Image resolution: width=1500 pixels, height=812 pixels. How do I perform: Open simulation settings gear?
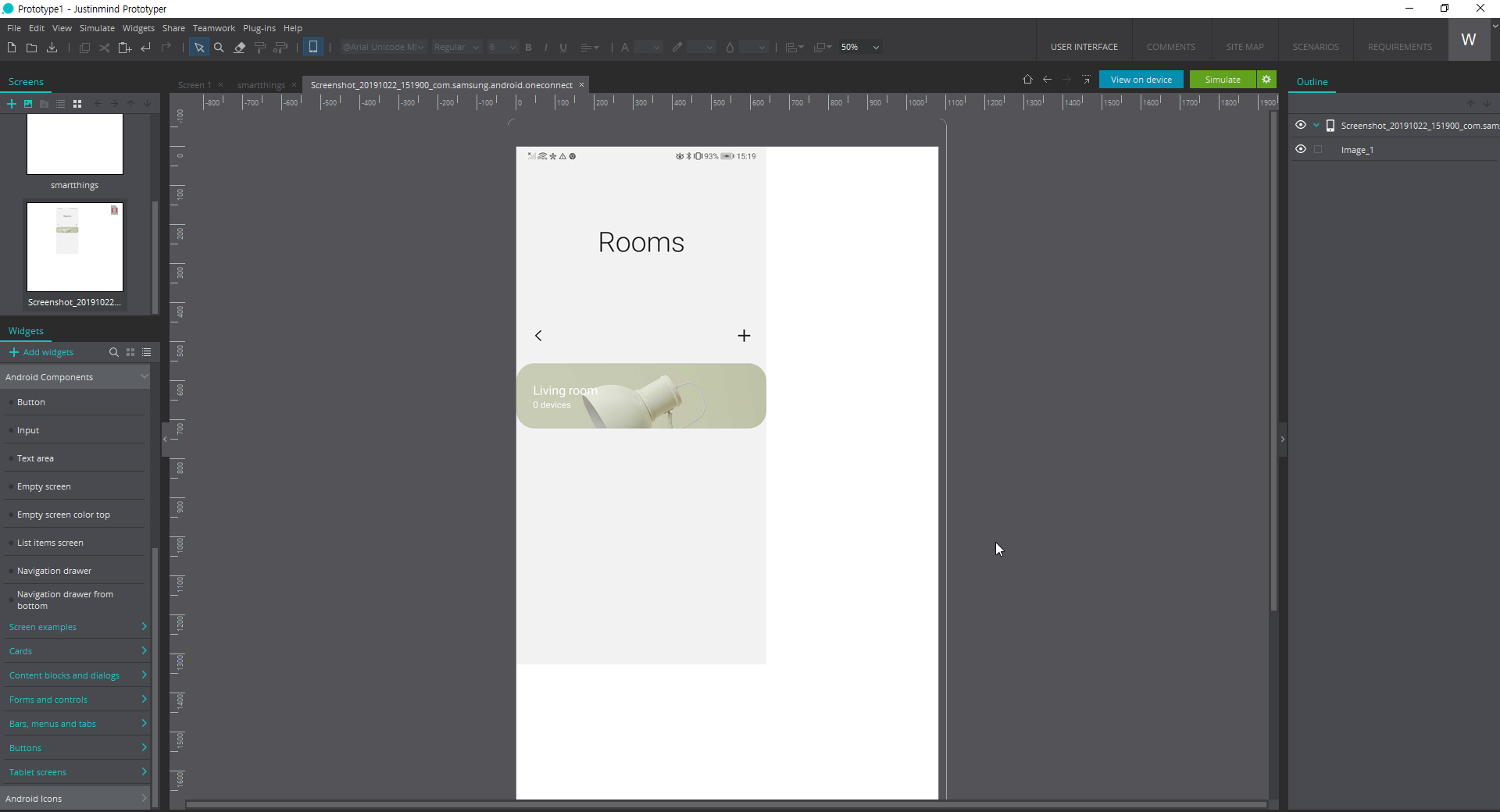coord(1266,80)
